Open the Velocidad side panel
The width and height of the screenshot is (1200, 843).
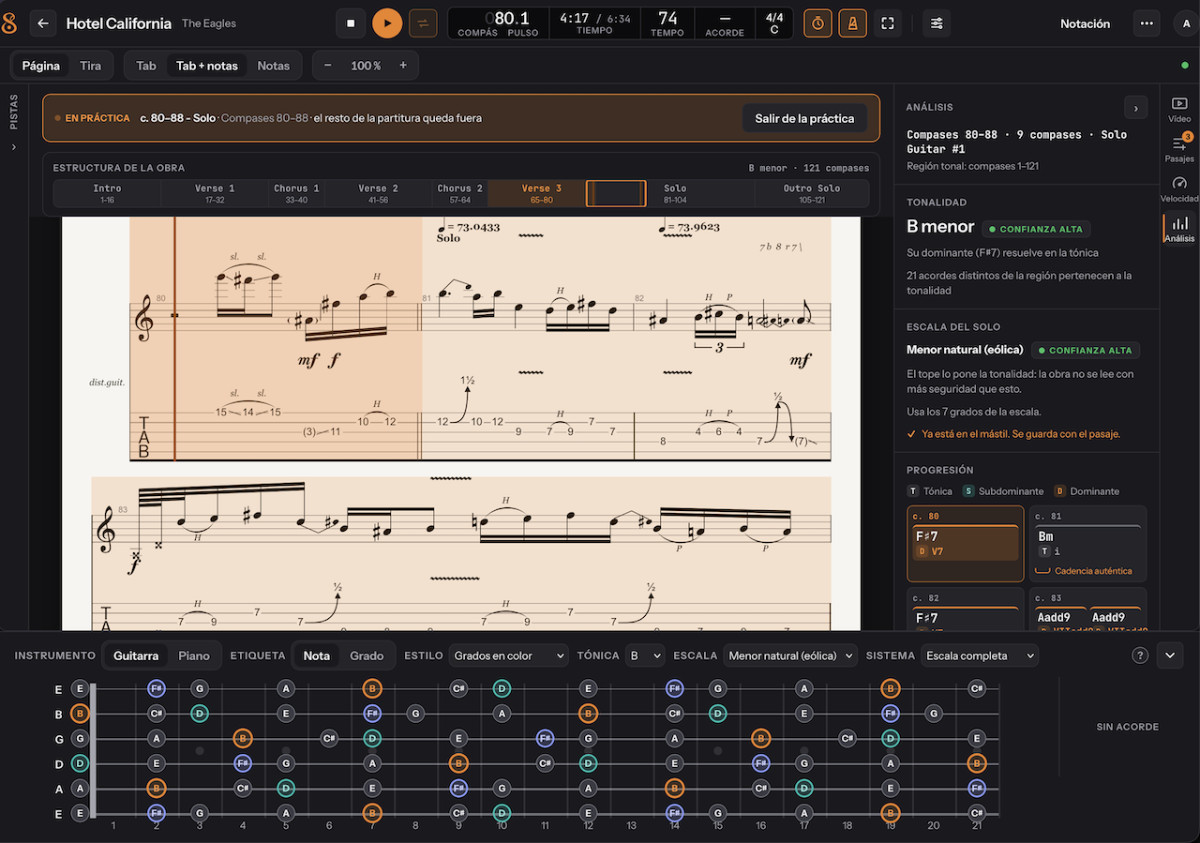(1180, 189)
